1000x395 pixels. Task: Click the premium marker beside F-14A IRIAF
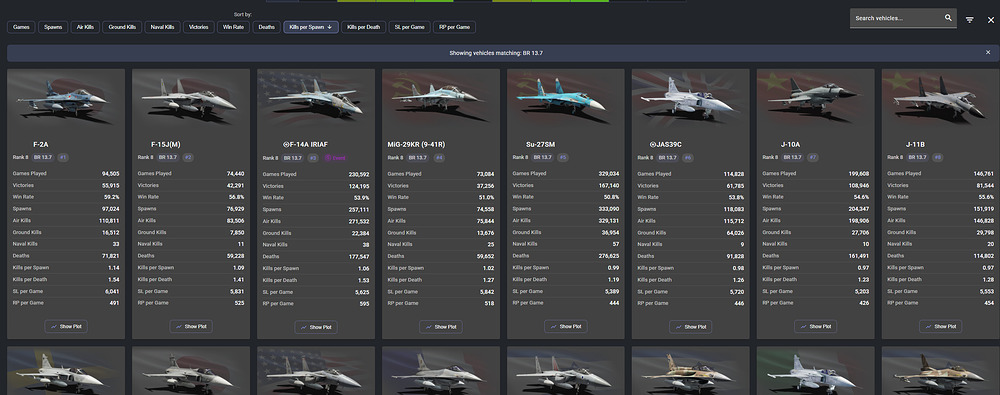tap(286, 144)
